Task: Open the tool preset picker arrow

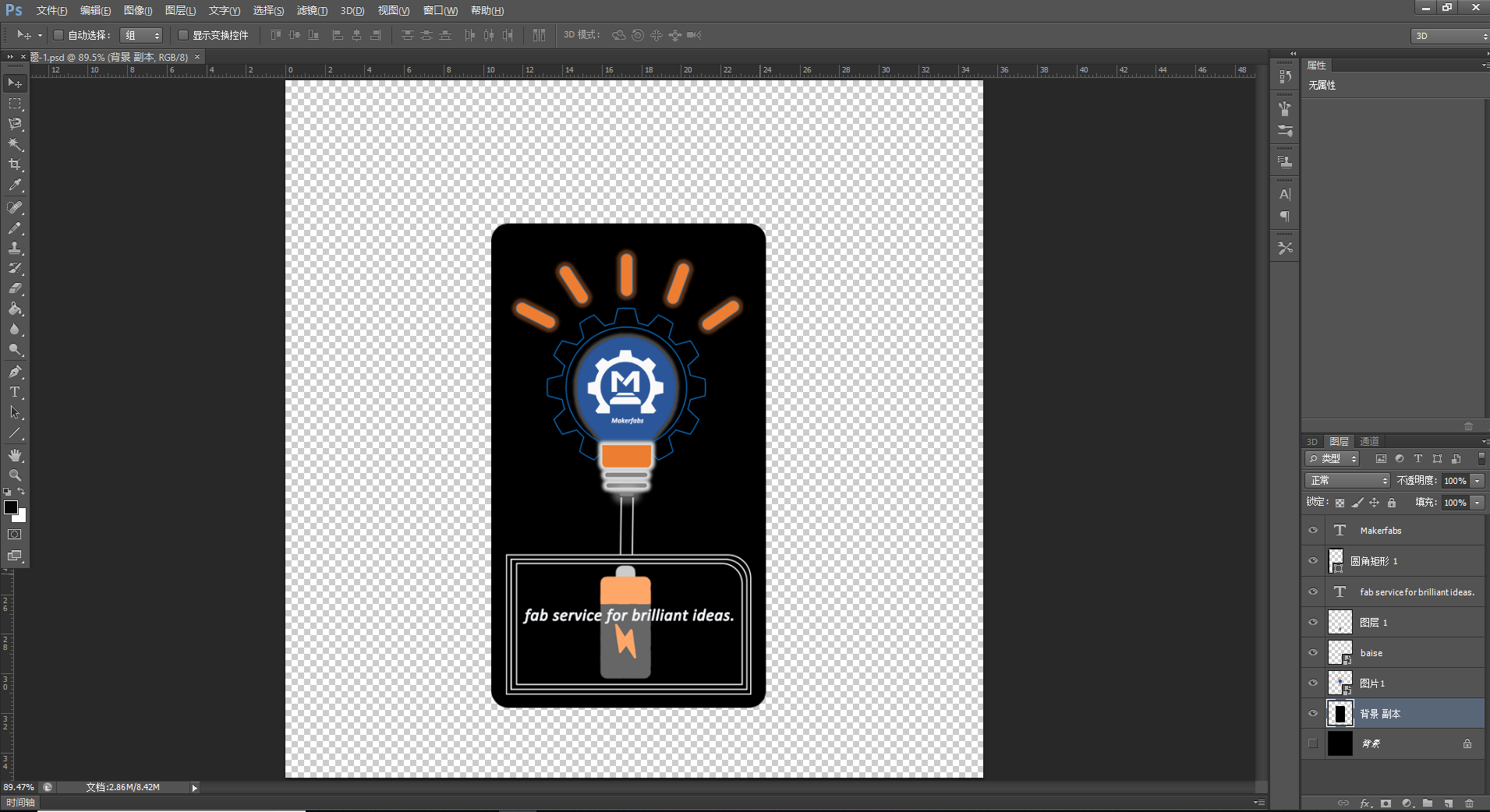Action: coord(40,35)
